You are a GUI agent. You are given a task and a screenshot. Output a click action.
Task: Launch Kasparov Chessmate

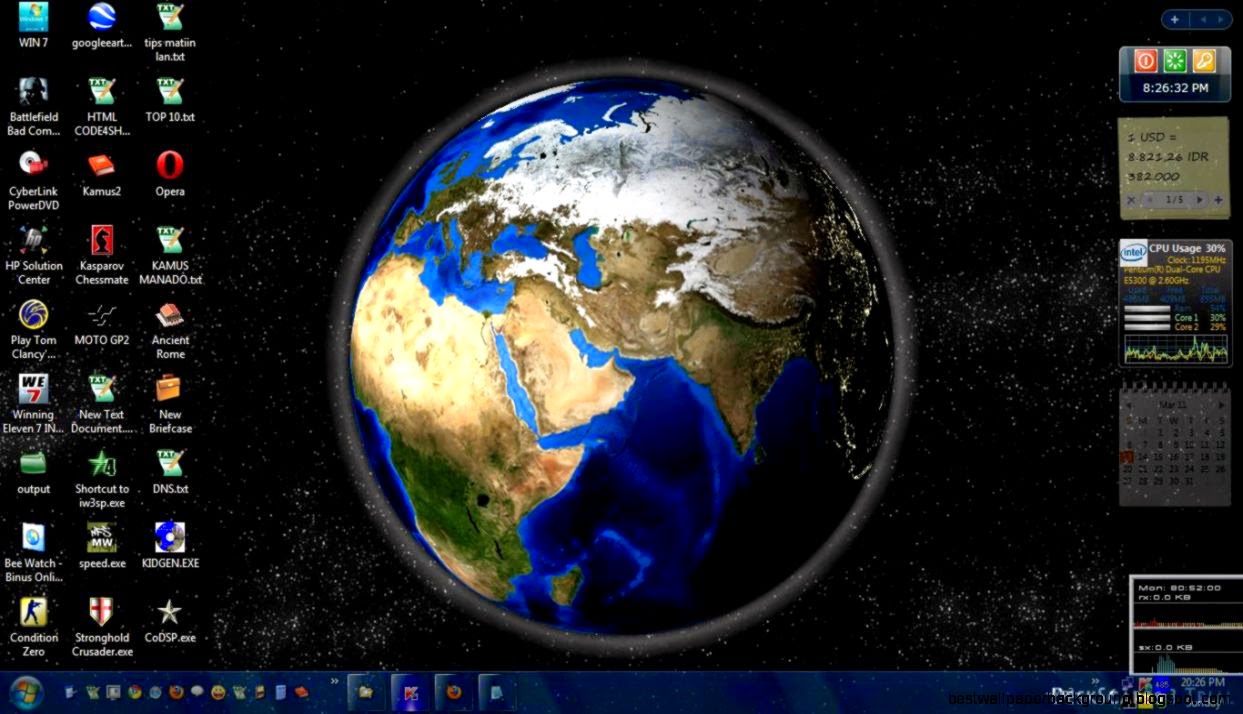(x=101, y=255)
